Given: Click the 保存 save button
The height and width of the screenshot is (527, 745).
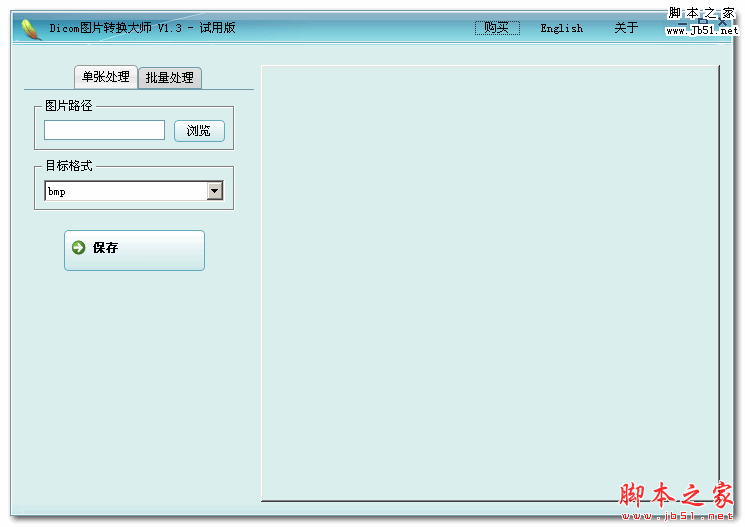Looking at the screenshot, I should tap(134, 250).
